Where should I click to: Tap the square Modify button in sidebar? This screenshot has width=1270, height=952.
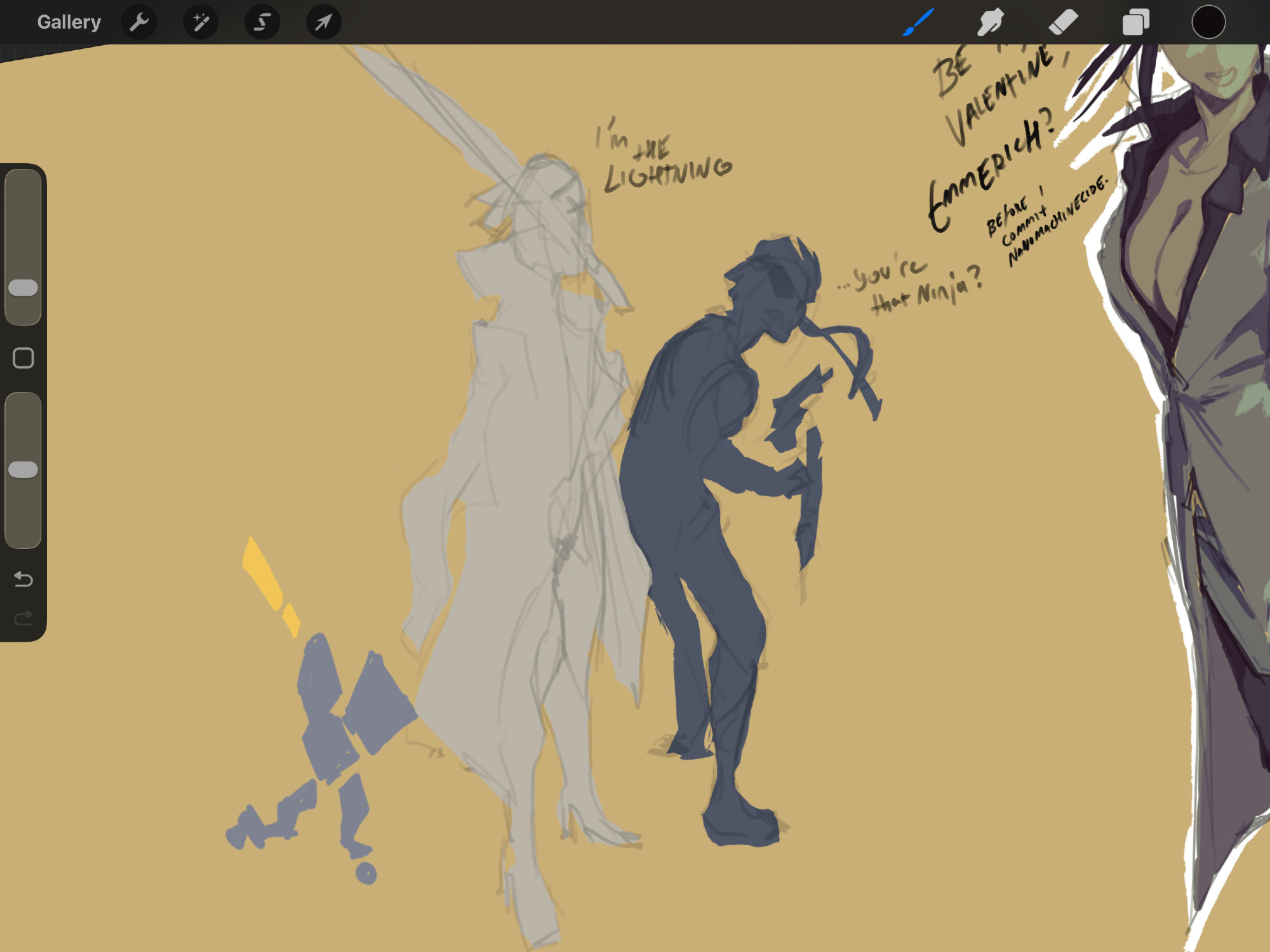tap(23, 358)
